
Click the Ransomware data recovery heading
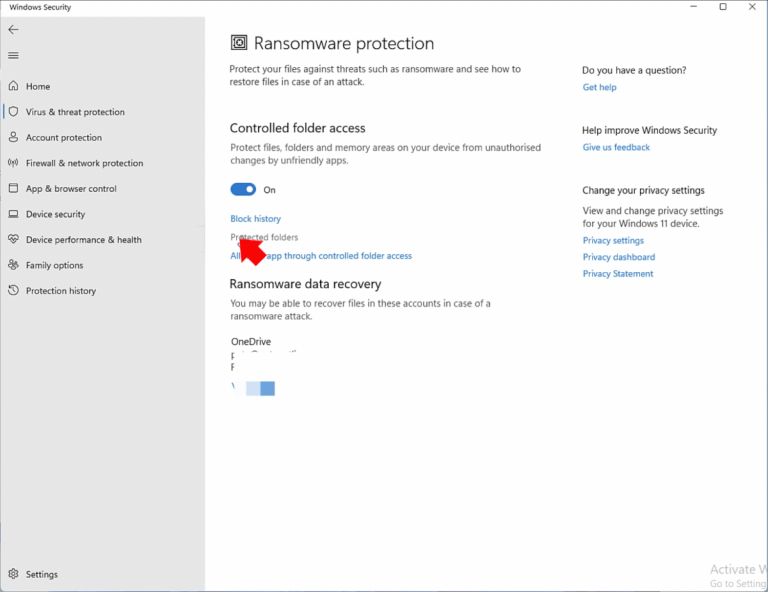pyautogui.click(x=305, y=284)
